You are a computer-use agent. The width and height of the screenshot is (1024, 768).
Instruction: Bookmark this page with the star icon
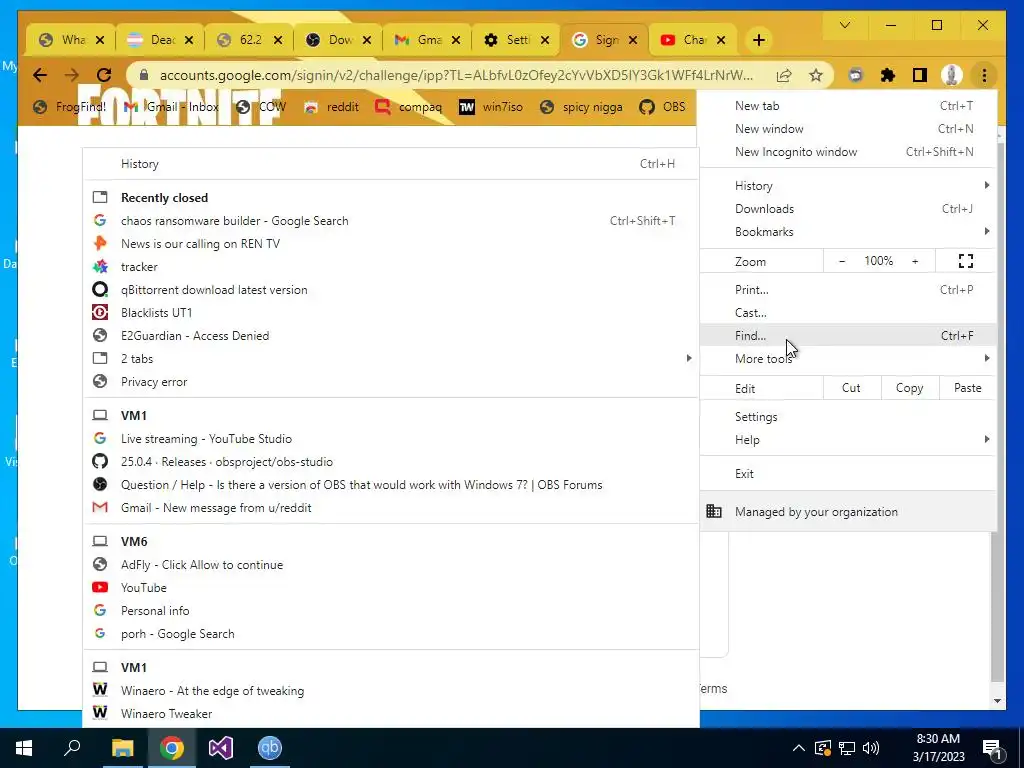tap(816, 75)
